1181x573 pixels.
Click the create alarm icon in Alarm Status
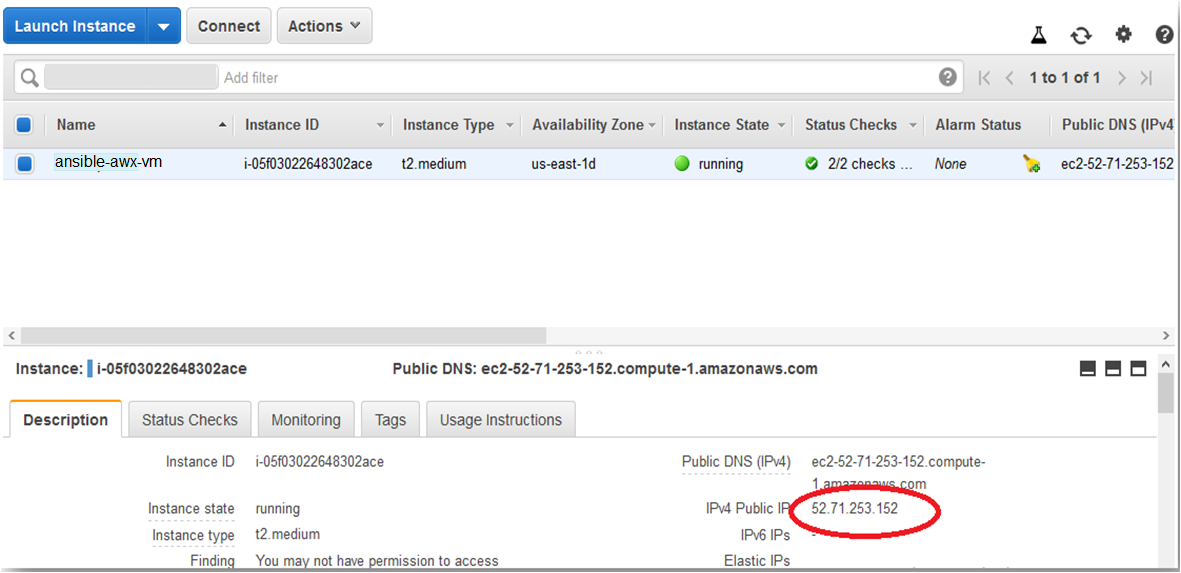pyautogui.click(x=1031, y=164)
